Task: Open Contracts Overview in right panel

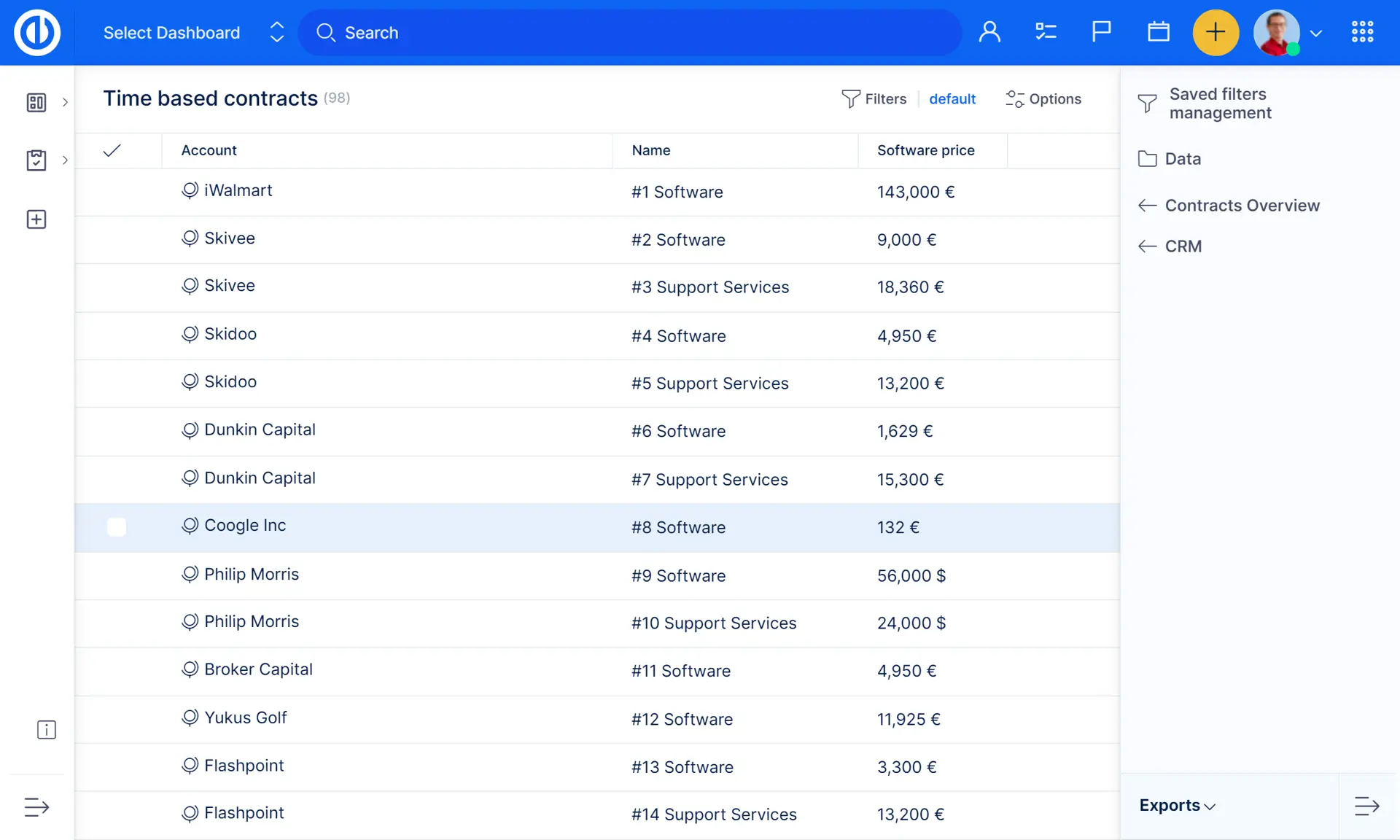Action: 1242,206
